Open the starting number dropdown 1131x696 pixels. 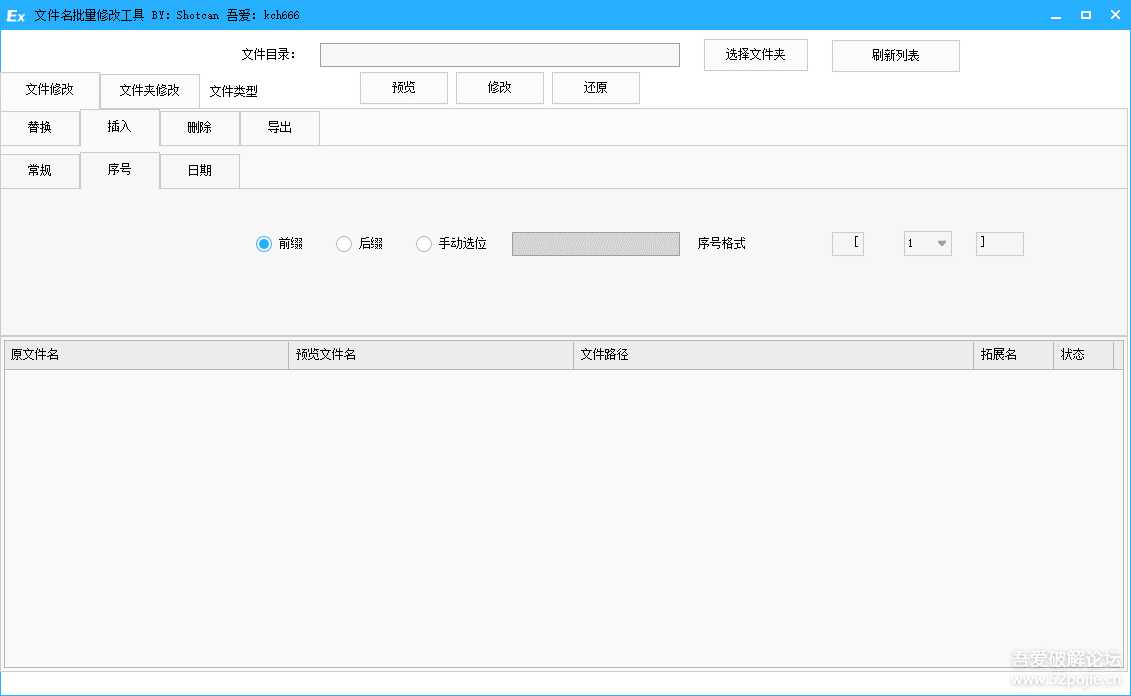click(940, 243)
